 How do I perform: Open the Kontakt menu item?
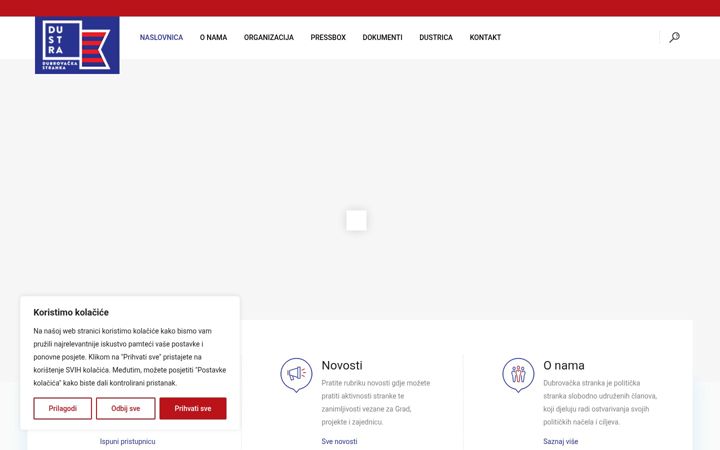click(x=485, y=37)
